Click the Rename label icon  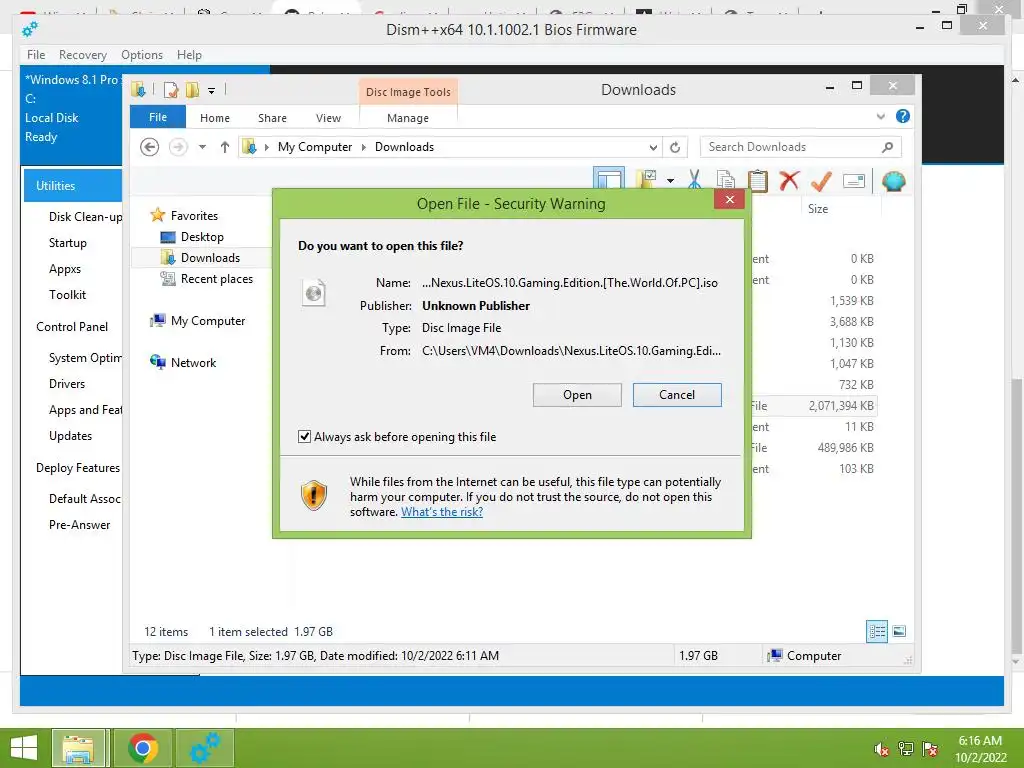854,181
